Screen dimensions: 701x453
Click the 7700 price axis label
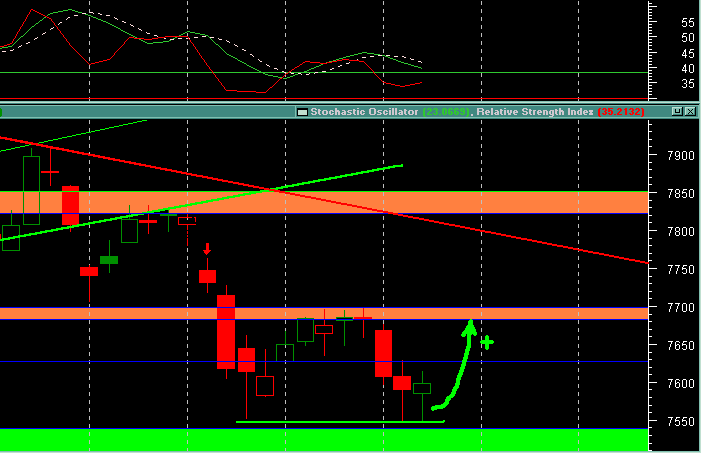(680, 308)
